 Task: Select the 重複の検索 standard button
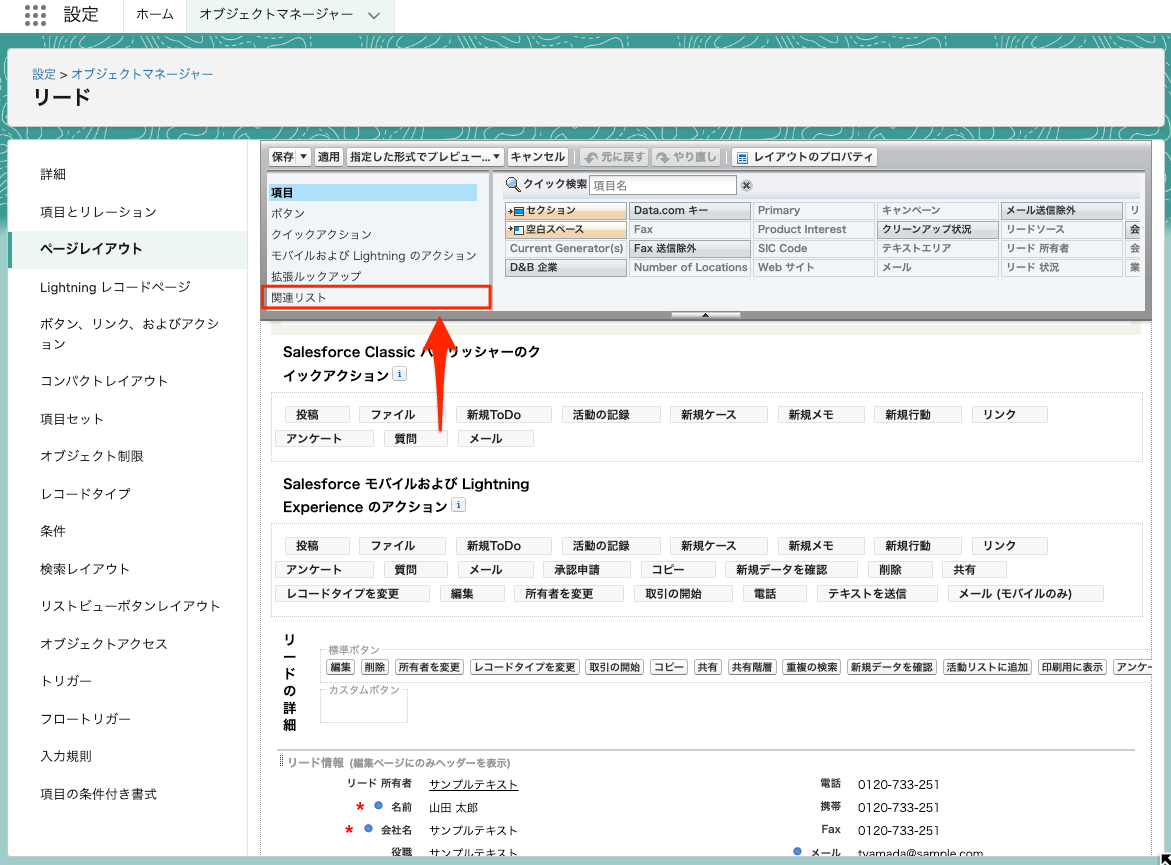coord(812,667)
